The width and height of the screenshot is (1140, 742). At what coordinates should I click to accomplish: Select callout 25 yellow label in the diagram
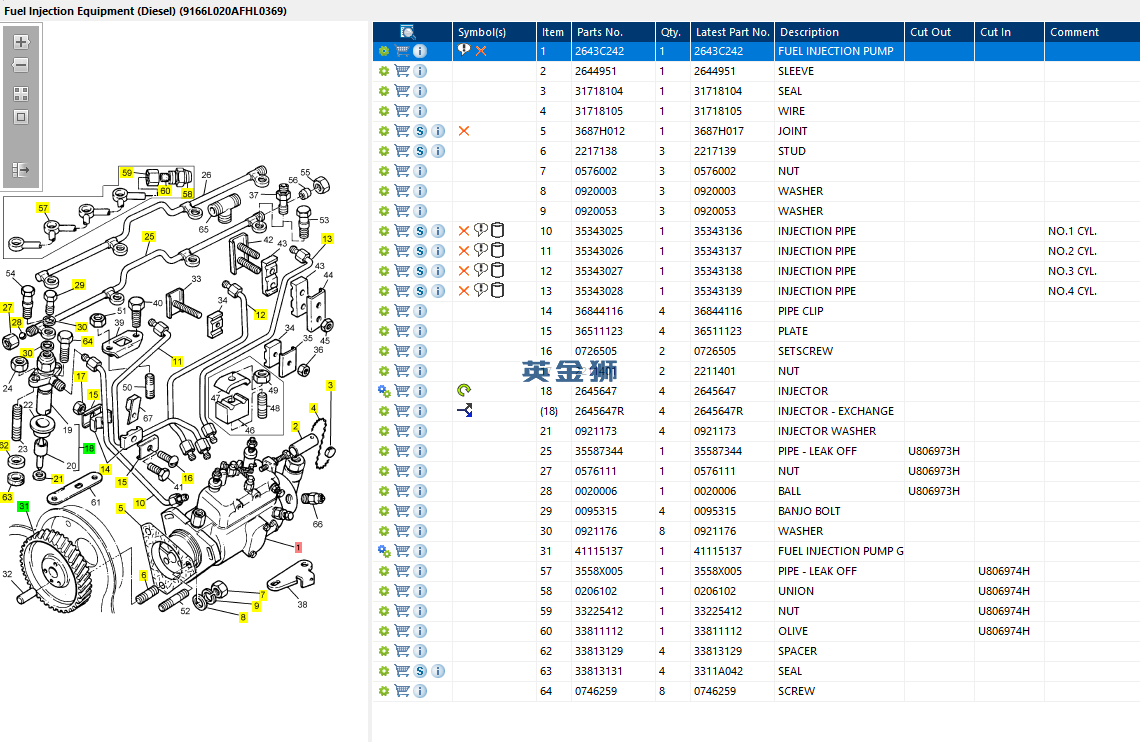click(x=149, y=236)
